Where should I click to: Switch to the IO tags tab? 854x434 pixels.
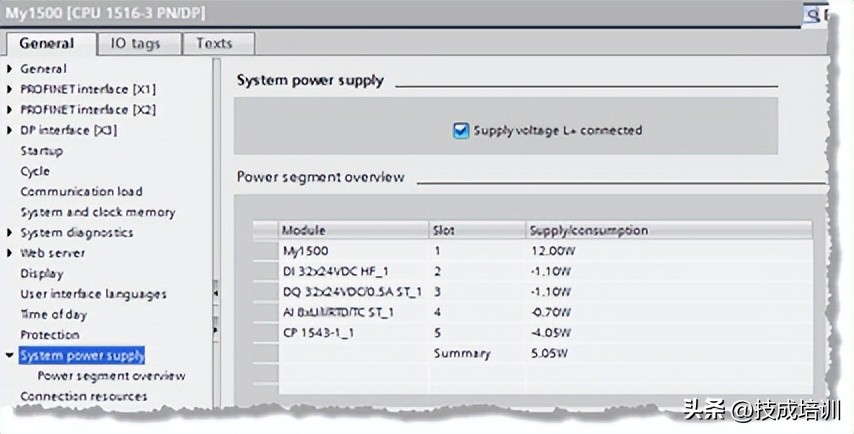click(x=135, y=43)
